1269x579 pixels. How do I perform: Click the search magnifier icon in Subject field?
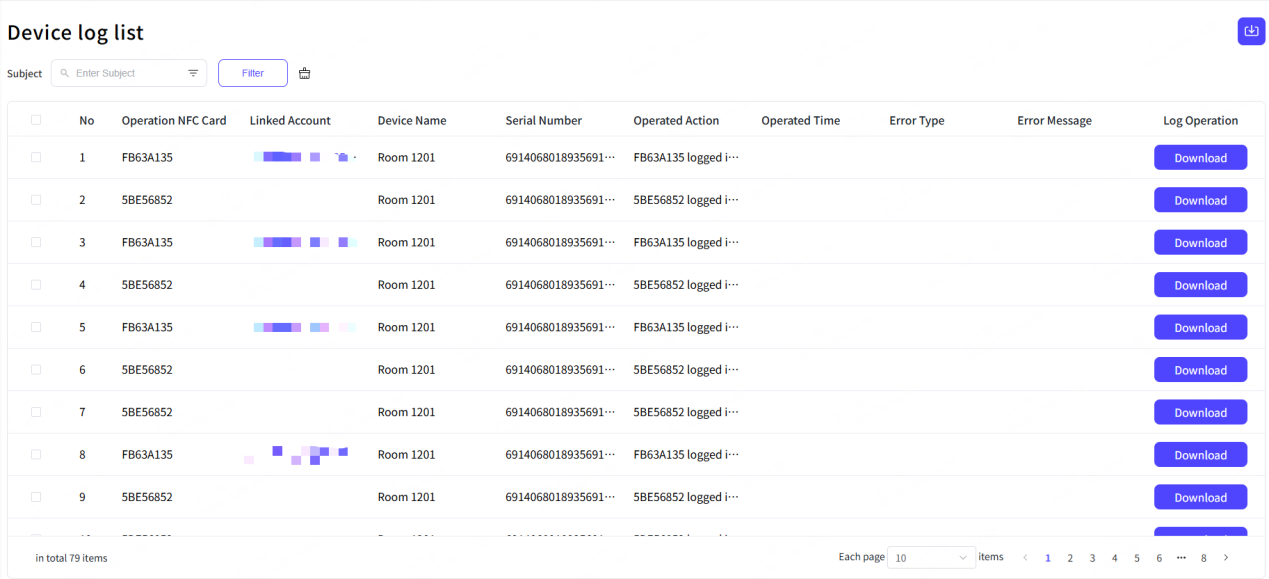pyautogui.click(x=65, y=73)
